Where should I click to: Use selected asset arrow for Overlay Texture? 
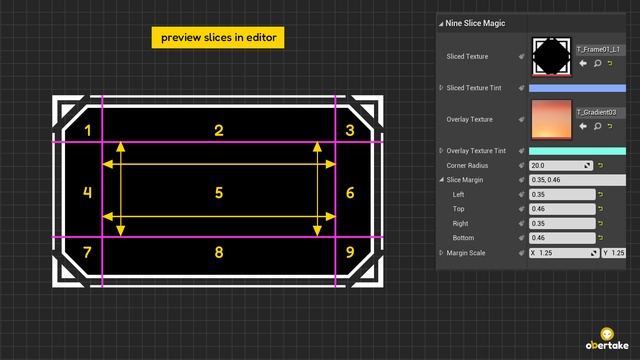pos(583,126)
